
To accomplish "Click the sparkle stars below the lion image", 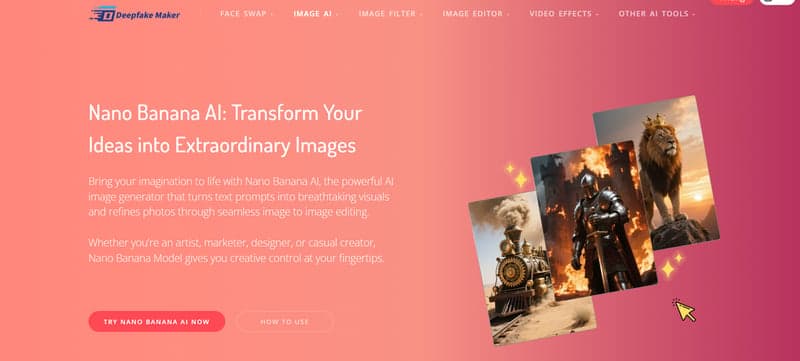I will (x=672, y=265).
